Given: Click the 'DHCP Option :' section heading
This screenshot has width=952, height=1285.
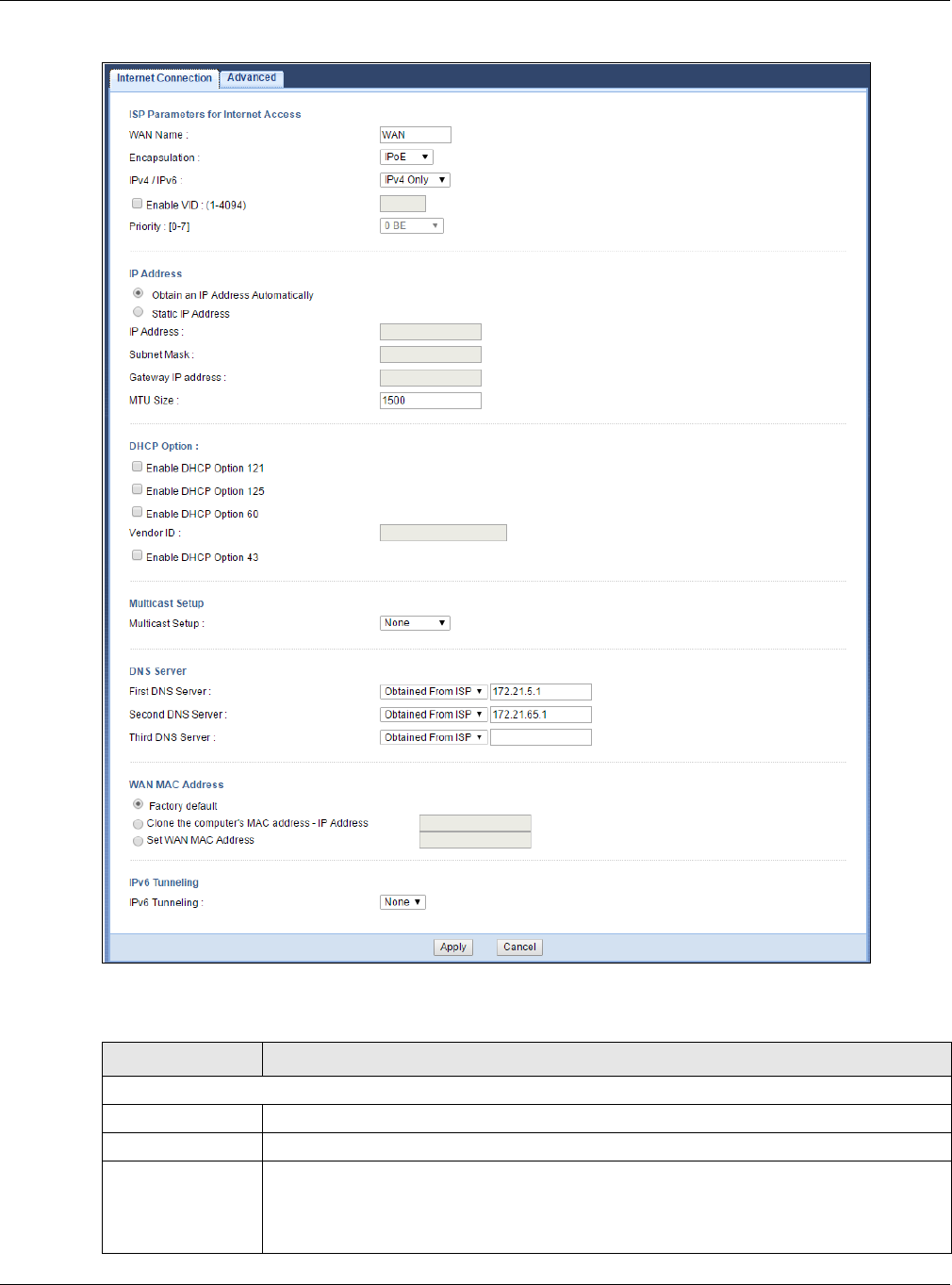Looking at the screenshot, I should (164, 446).
